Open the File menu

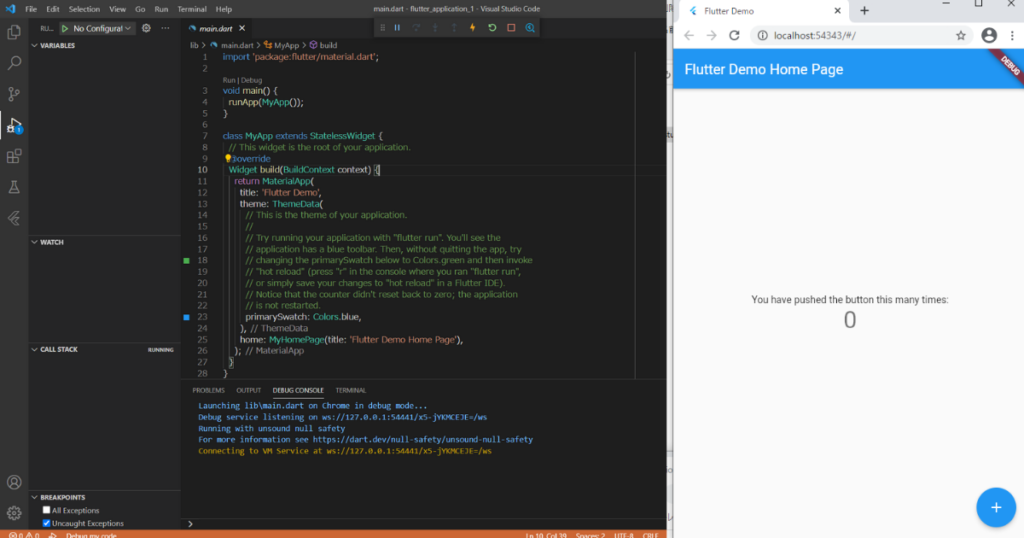point(31,9)
